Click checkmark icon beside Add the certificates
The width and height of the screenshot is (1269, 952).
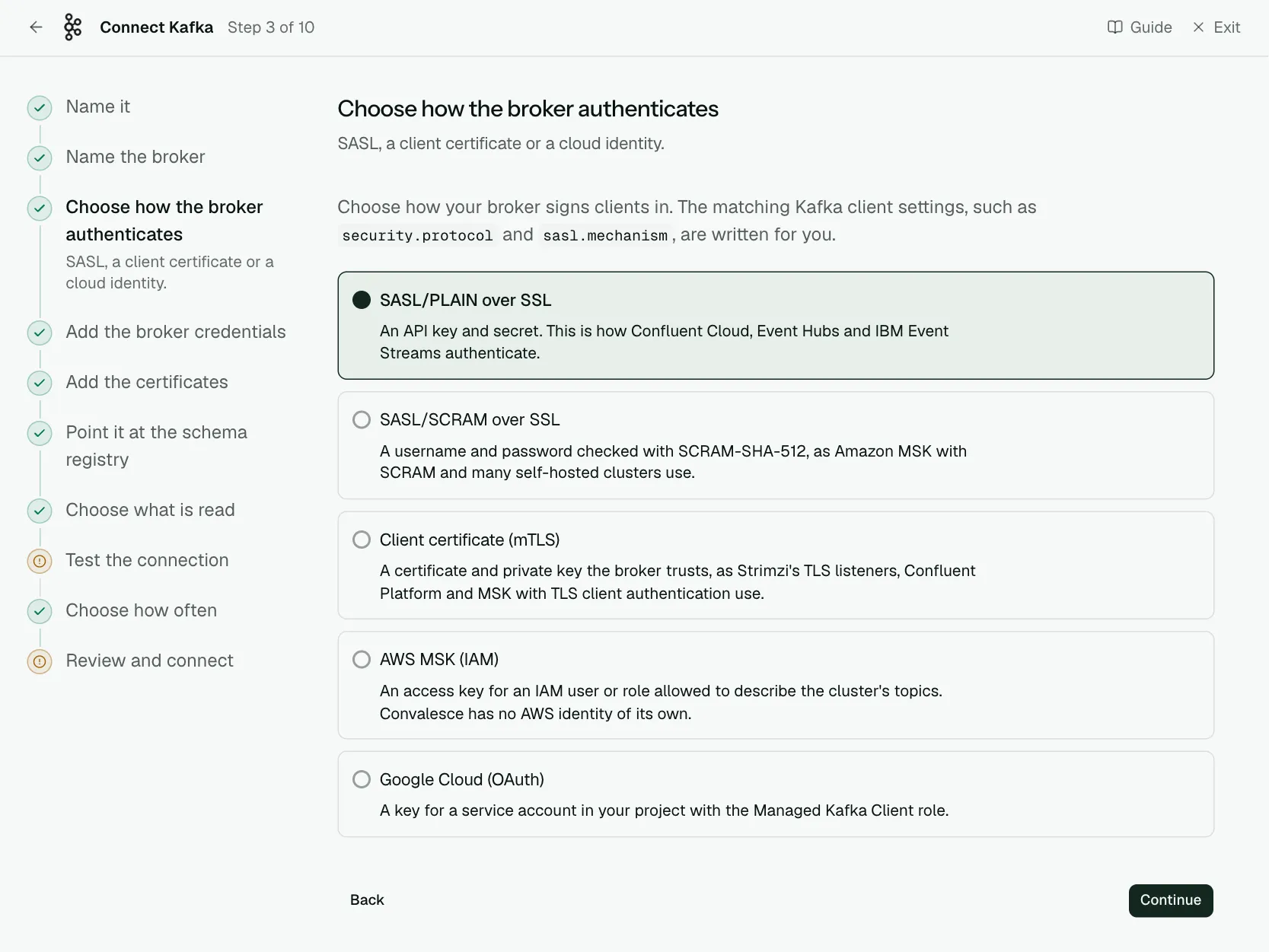click(40, 383)
